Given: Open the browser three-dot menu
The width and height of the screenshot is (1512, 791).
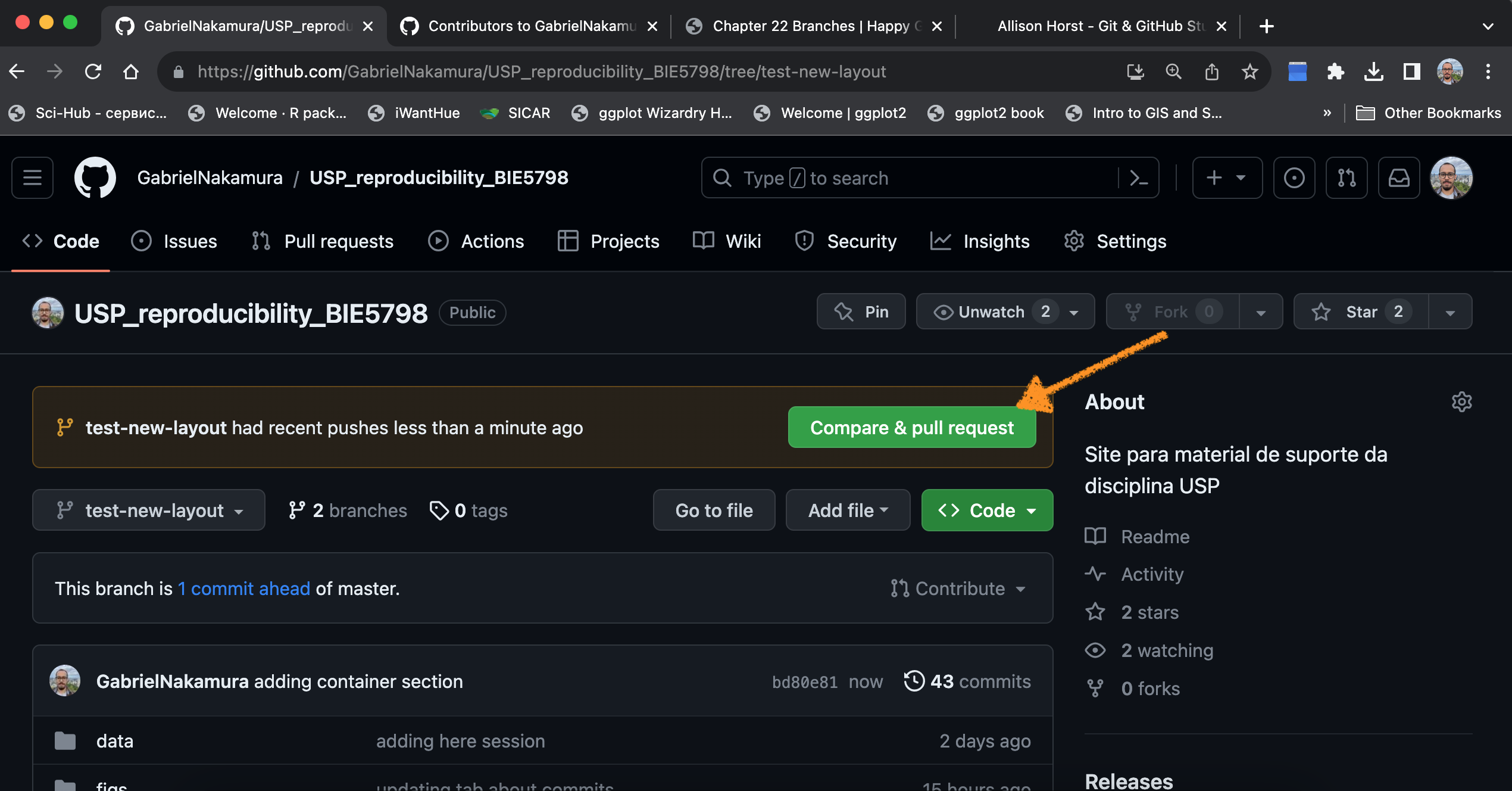Looking at the screenshot, I should (x=1488, y=71).
